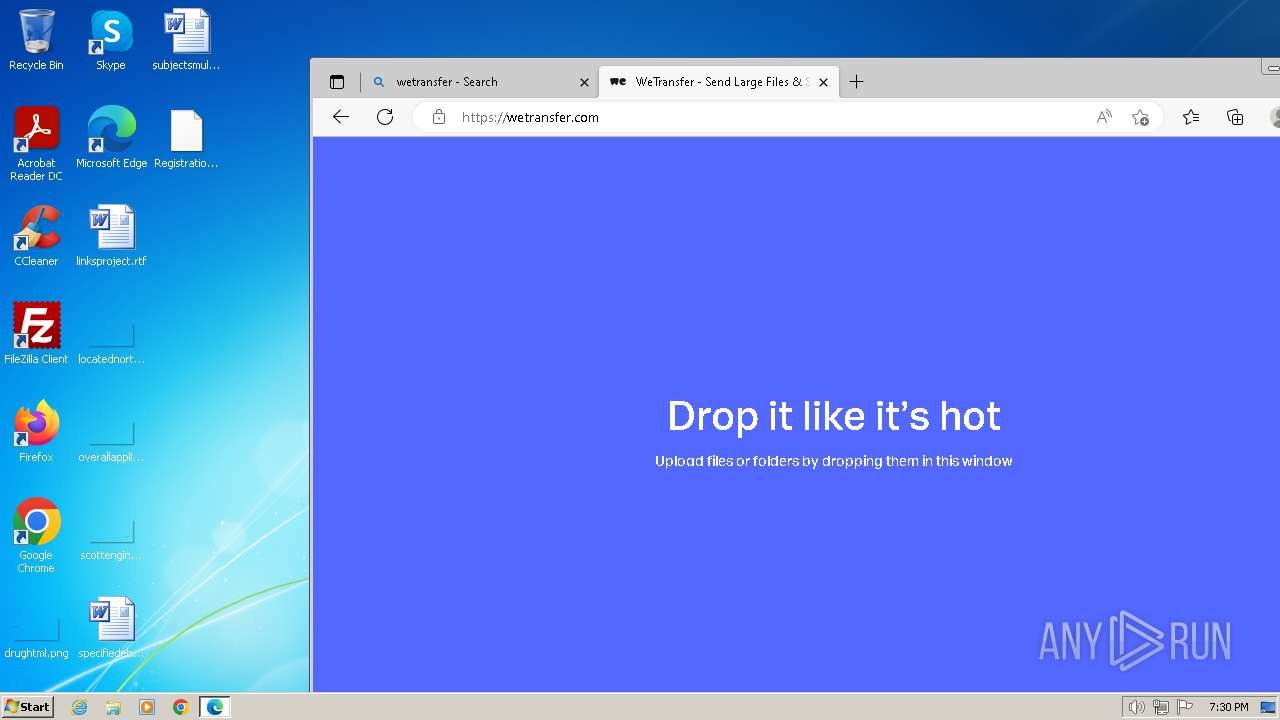Open Read aloud in address bar
This screenshot has width=1280, height=720.
[x=1104, y=117]
